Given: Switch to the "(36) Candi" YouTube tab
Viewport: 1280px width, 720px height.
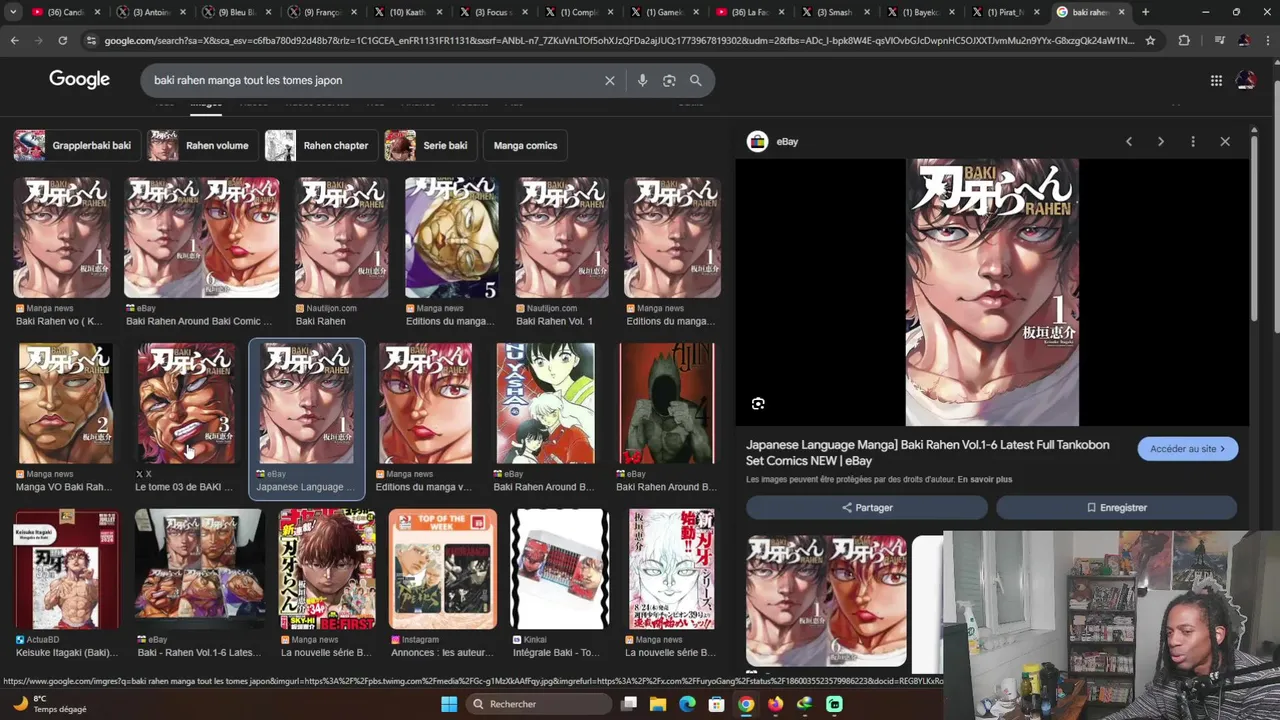Looking at the screenshot, I should point(66,12).
